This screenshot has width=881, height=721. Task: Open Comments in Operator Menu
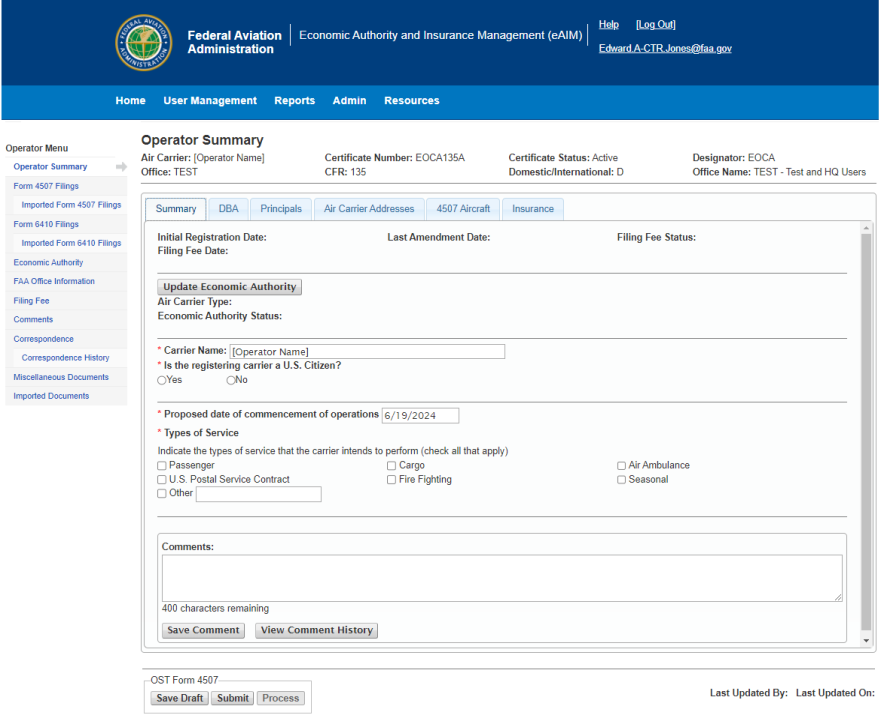(x=33, y=320)
